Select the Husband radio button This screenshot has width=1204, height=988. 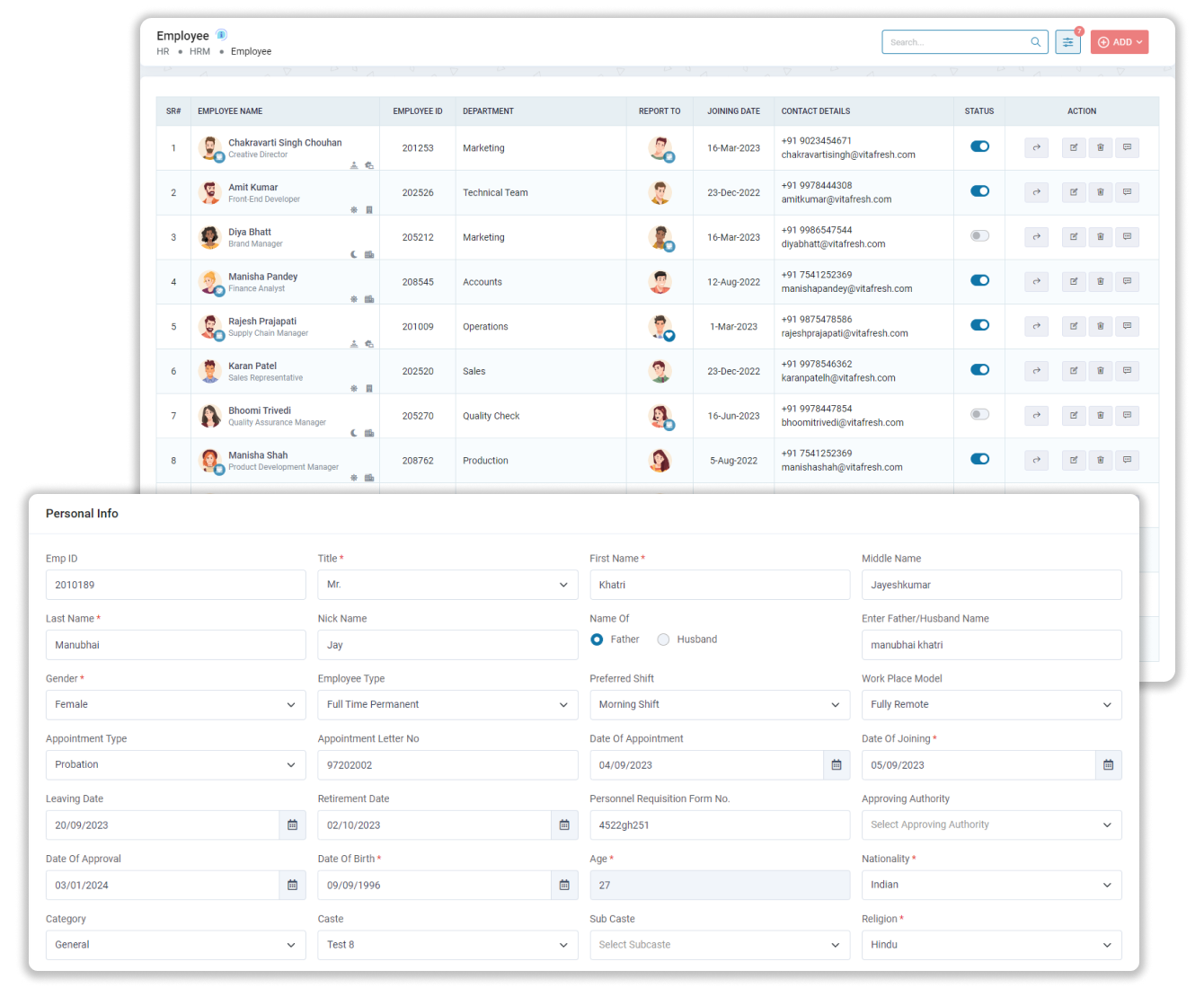click(x=663, y=640)
